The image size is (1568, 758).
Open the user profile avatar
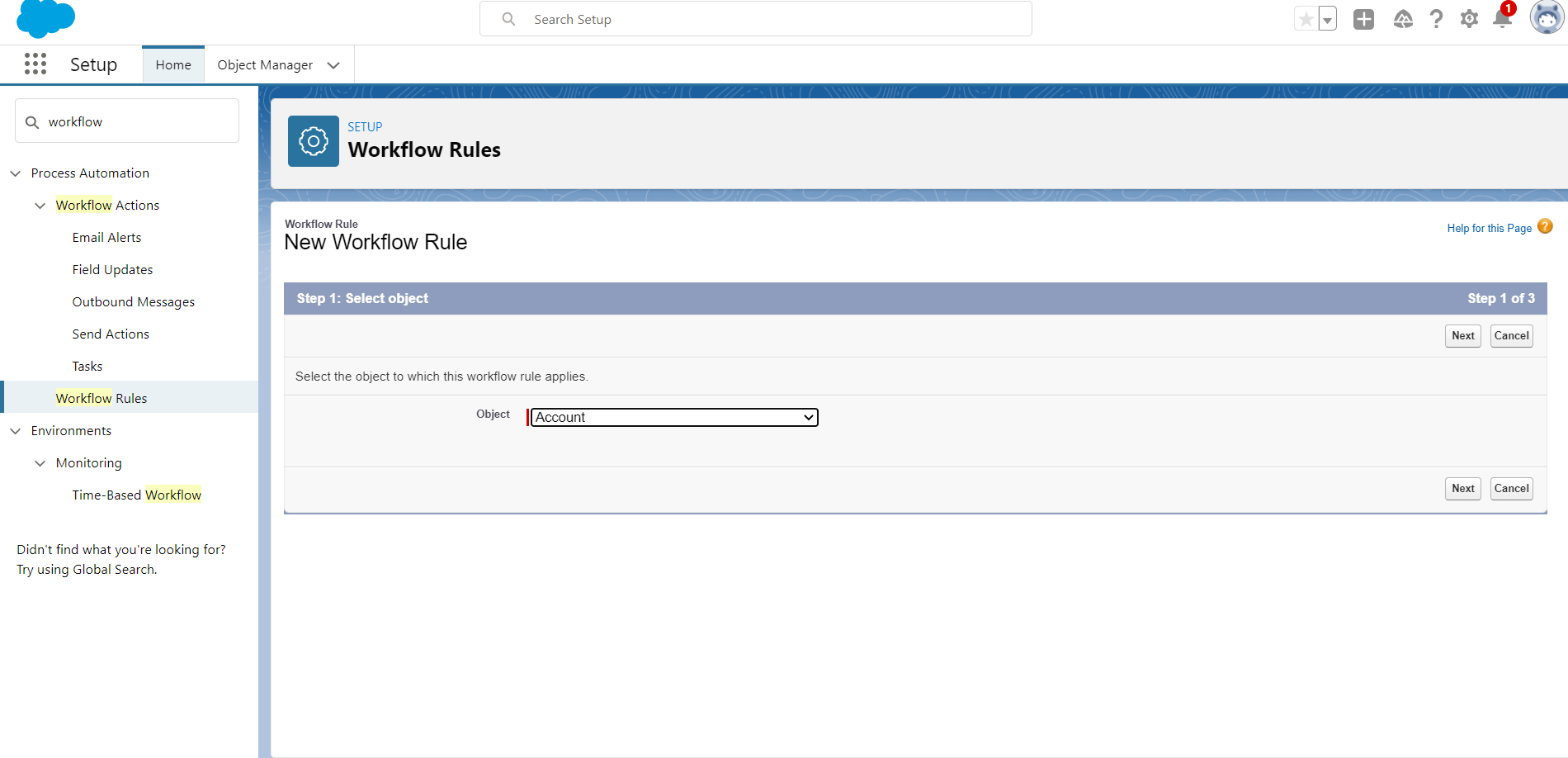1546,18
